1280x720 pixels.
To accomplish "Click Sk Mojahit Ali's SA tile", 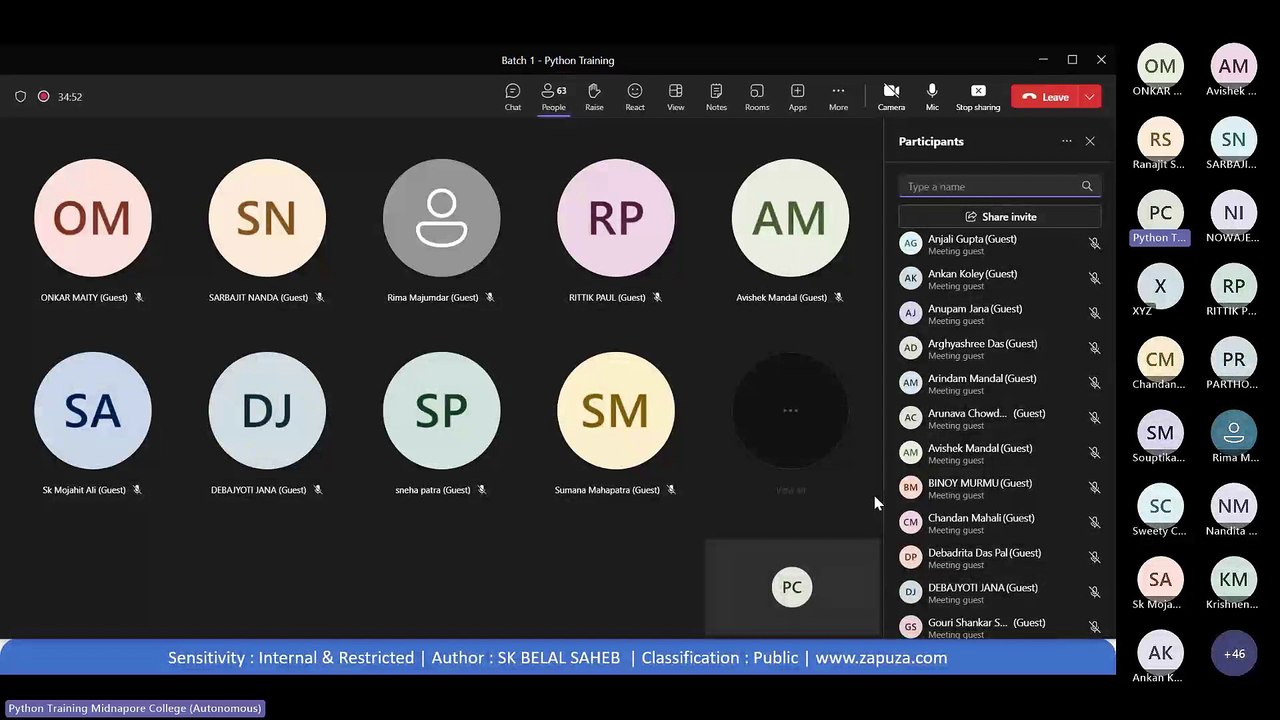I will click(x=93, y=411).
